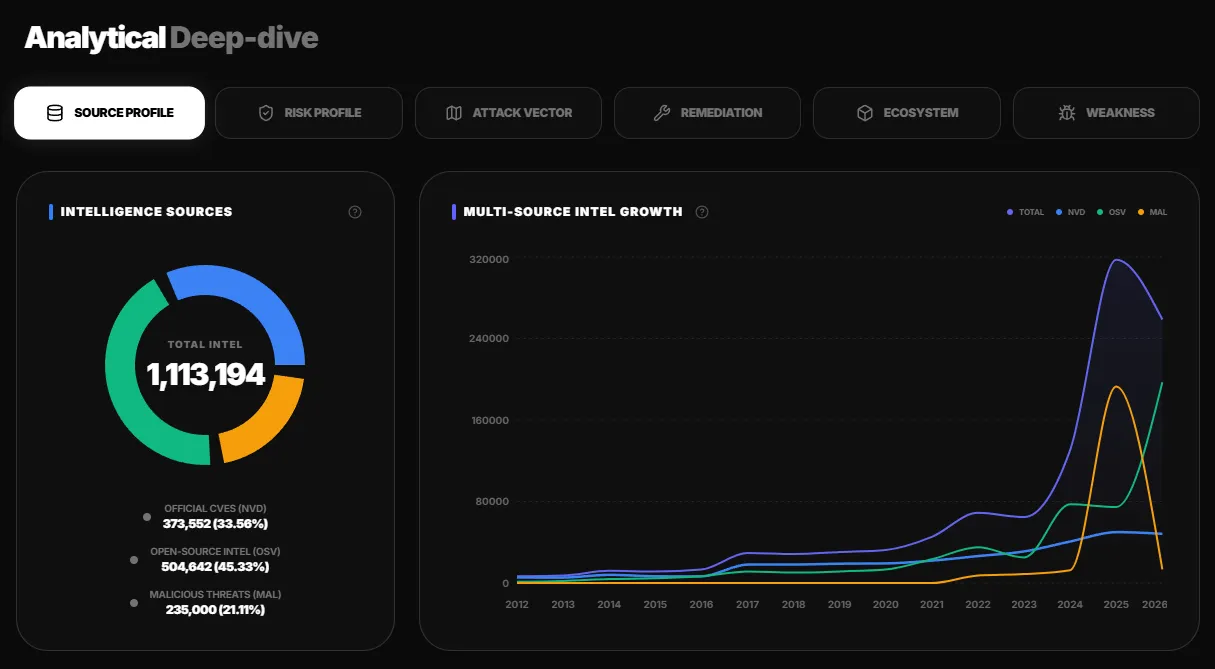Click the bug icon on Weakness

[1067, 113]
